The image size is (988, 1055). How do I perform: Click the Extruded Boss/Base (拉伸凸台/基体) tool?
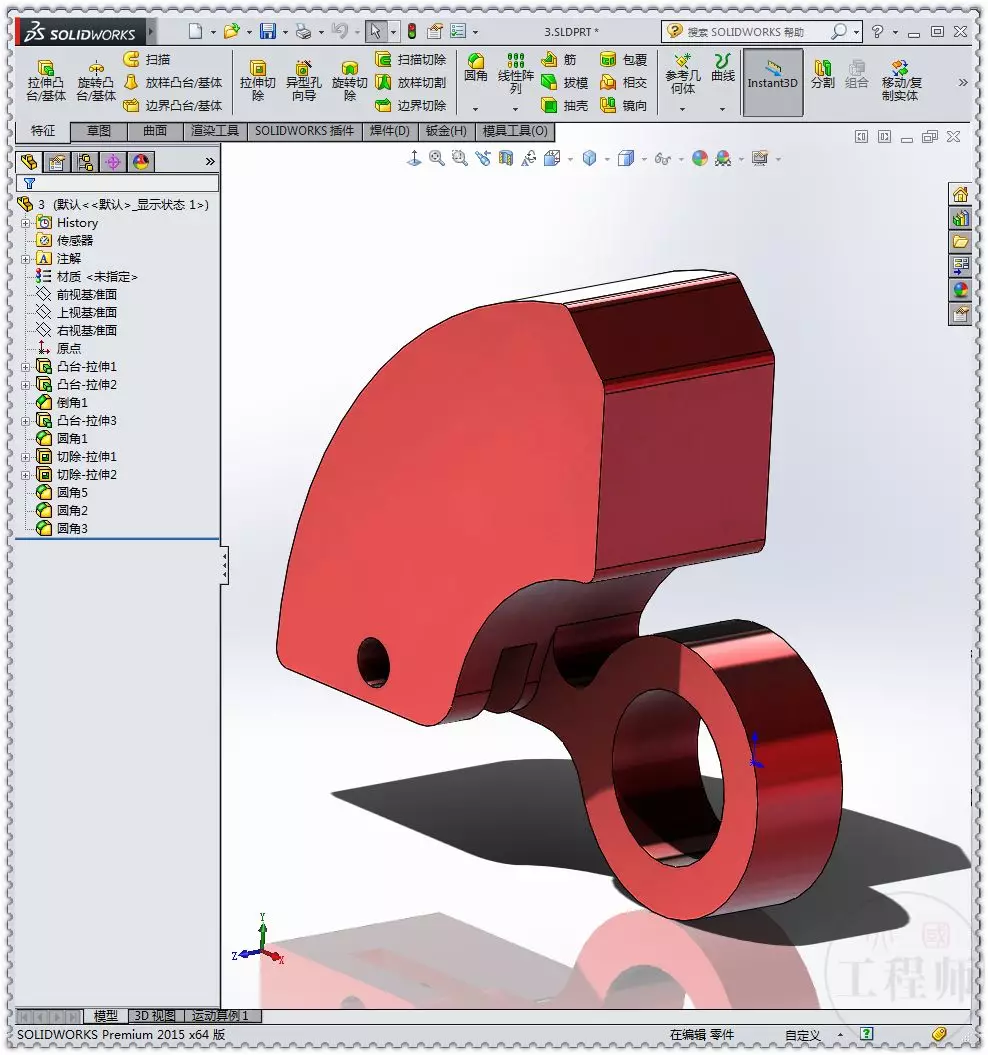tap(46, 81)
